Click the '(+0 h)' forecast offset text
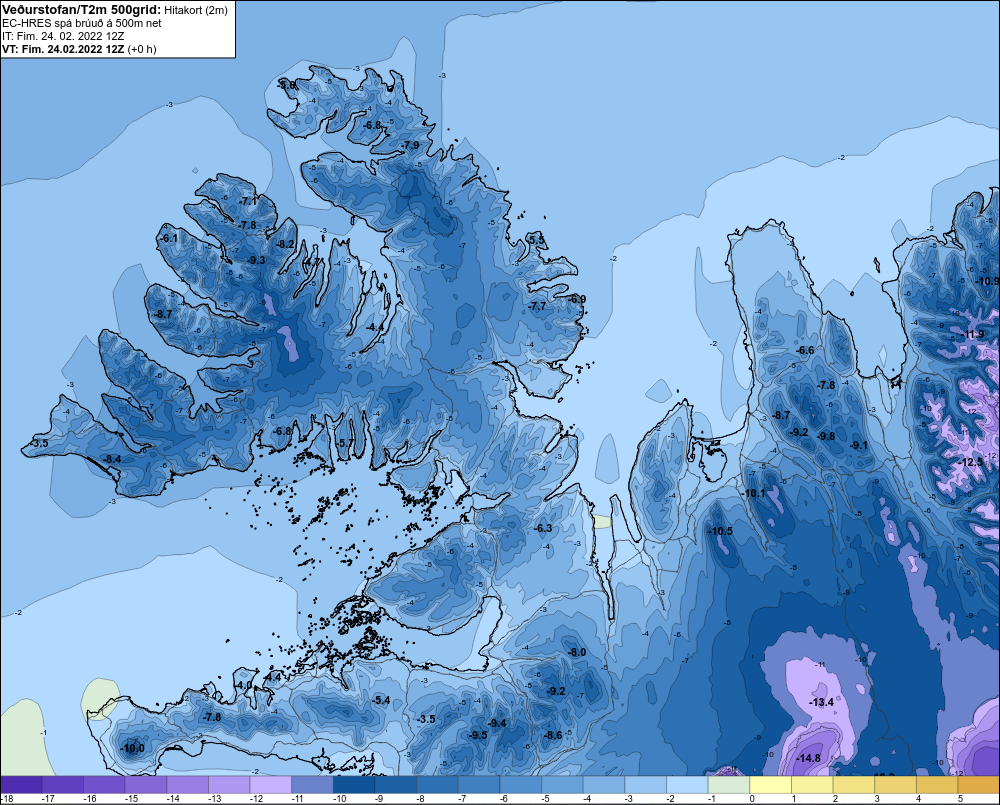 tap(142, 49)
